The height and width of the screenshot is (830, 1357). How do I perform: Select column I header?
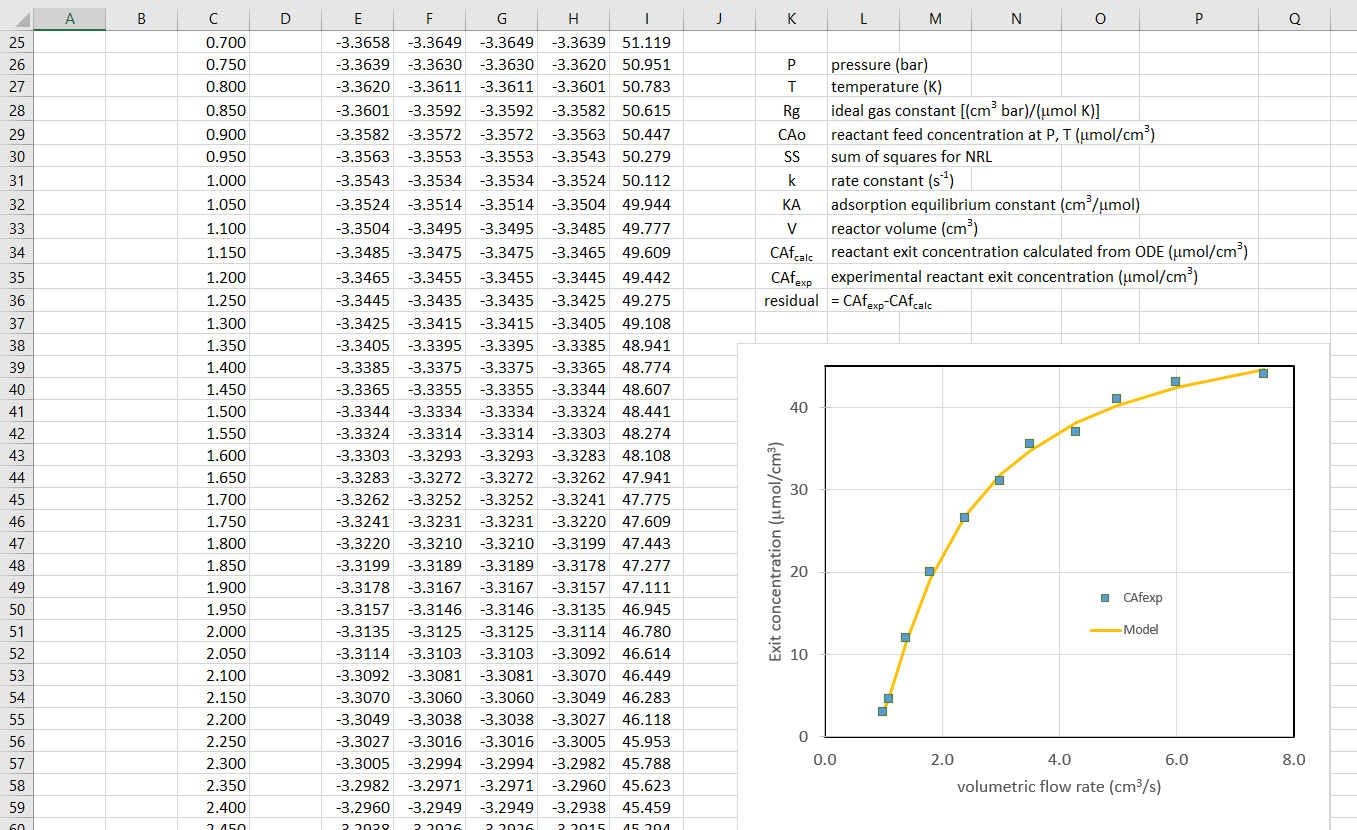click(x=646, y=19)
